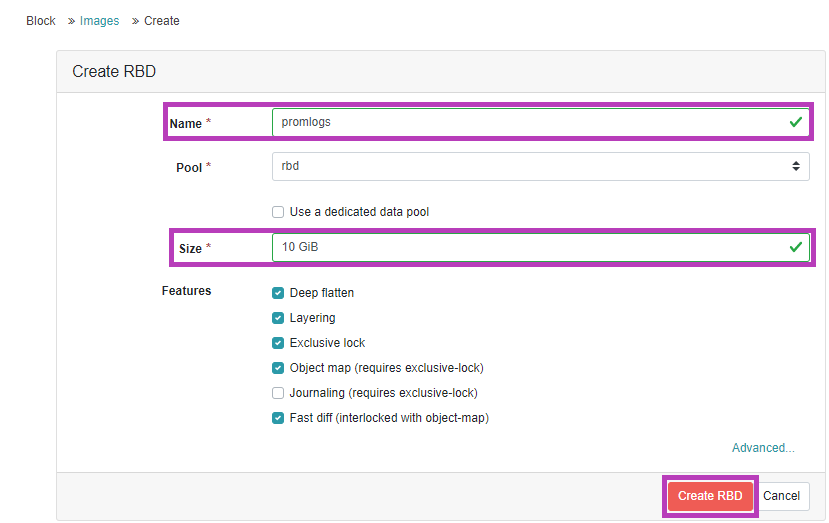Image resolution: width=829 pixels, height=523 pixels.
Task: Expand the Advanced options link
Action: [x=763, y=448]
